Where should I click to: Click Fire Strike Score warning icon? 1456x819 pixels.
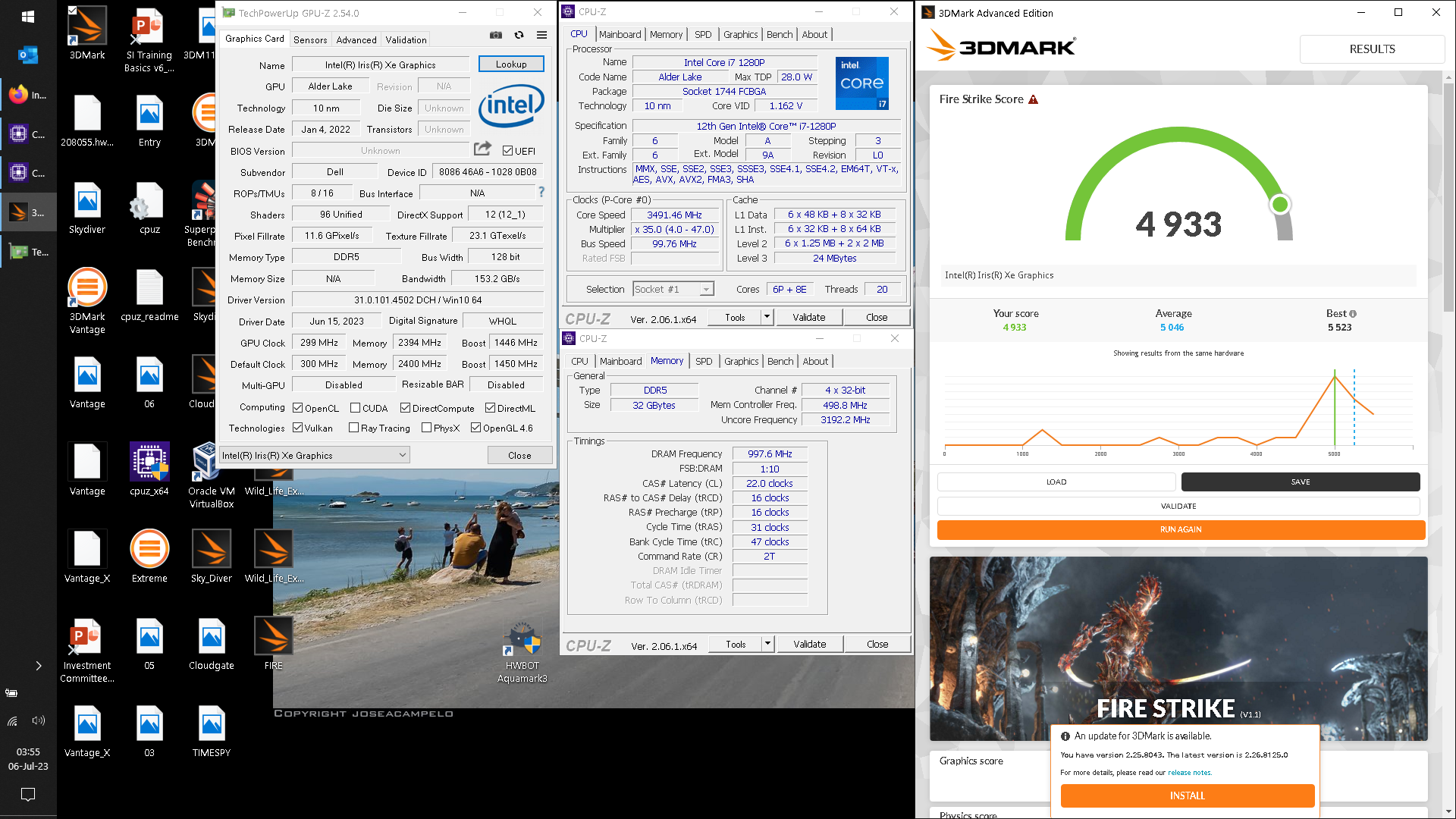tap(1033, 99)
